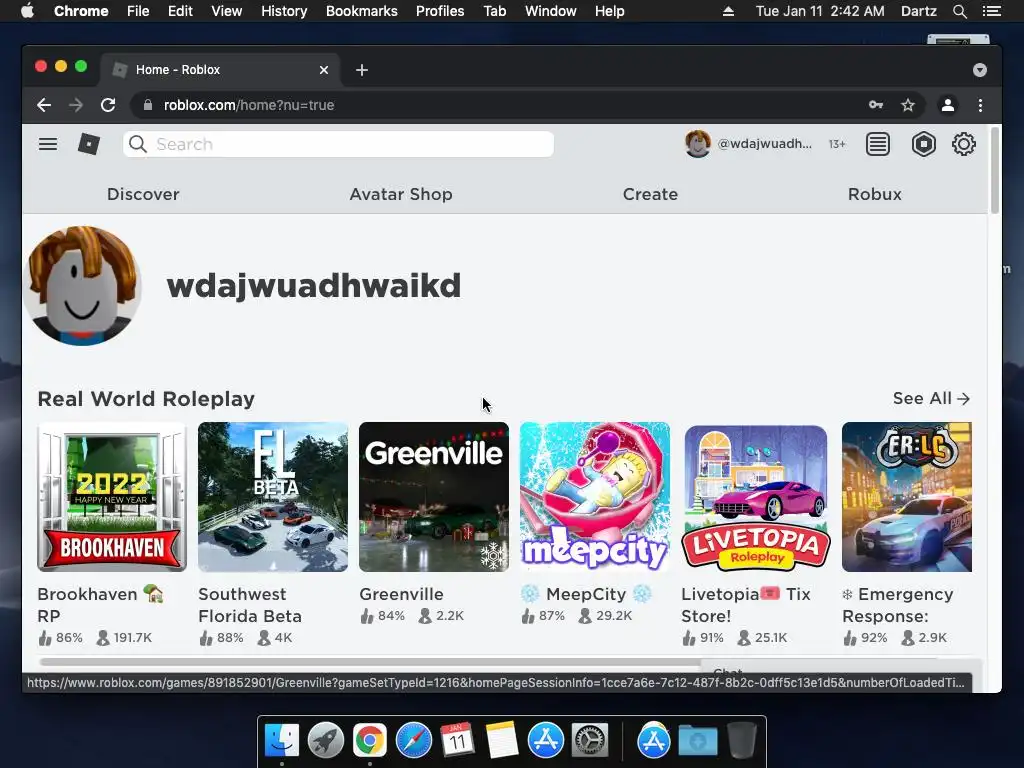Open the MeepCity game thumbnail

pyautogui.click(x=595, y=497)
